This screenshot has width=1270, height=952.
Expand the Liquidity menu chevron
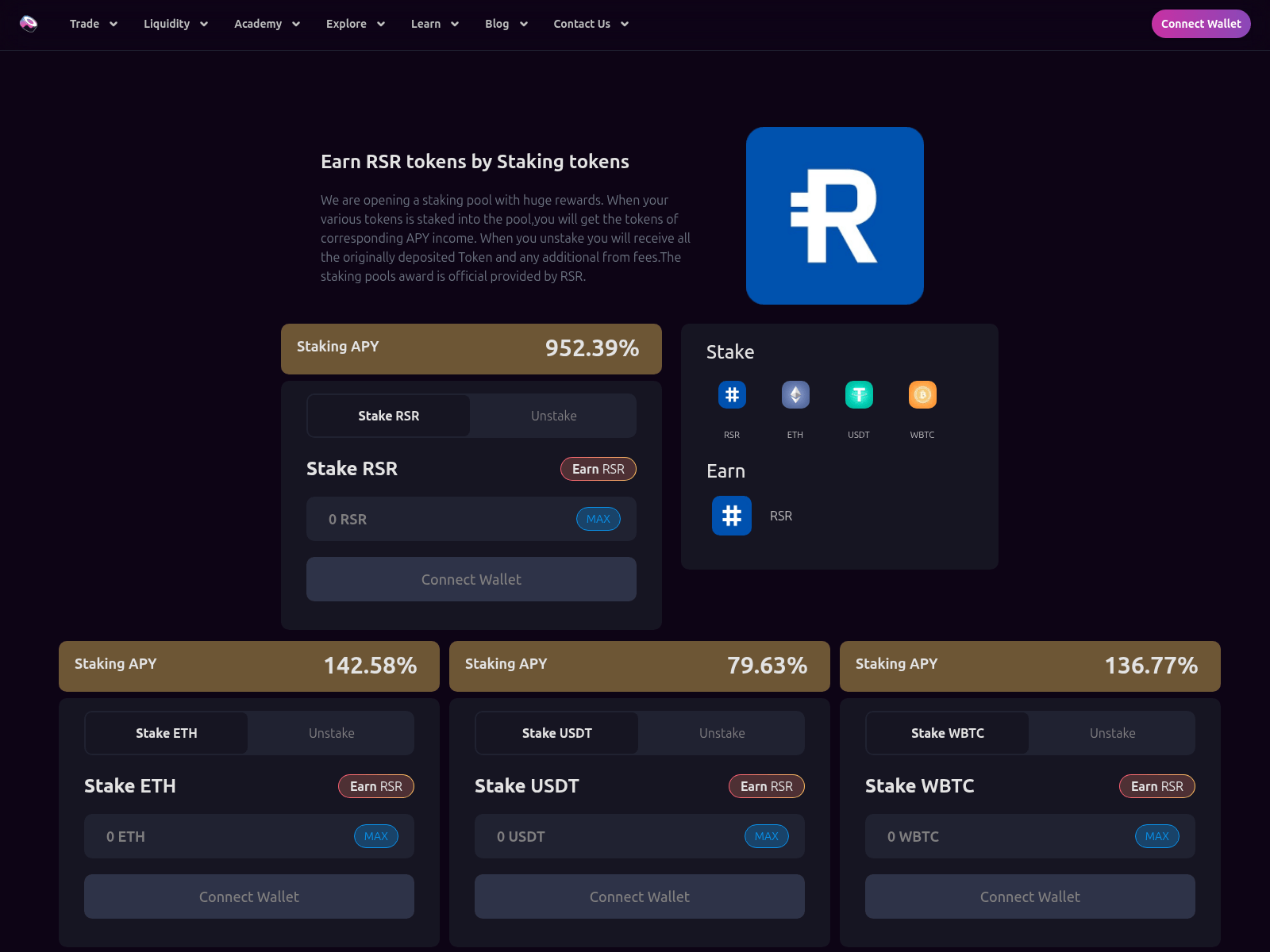204,24
